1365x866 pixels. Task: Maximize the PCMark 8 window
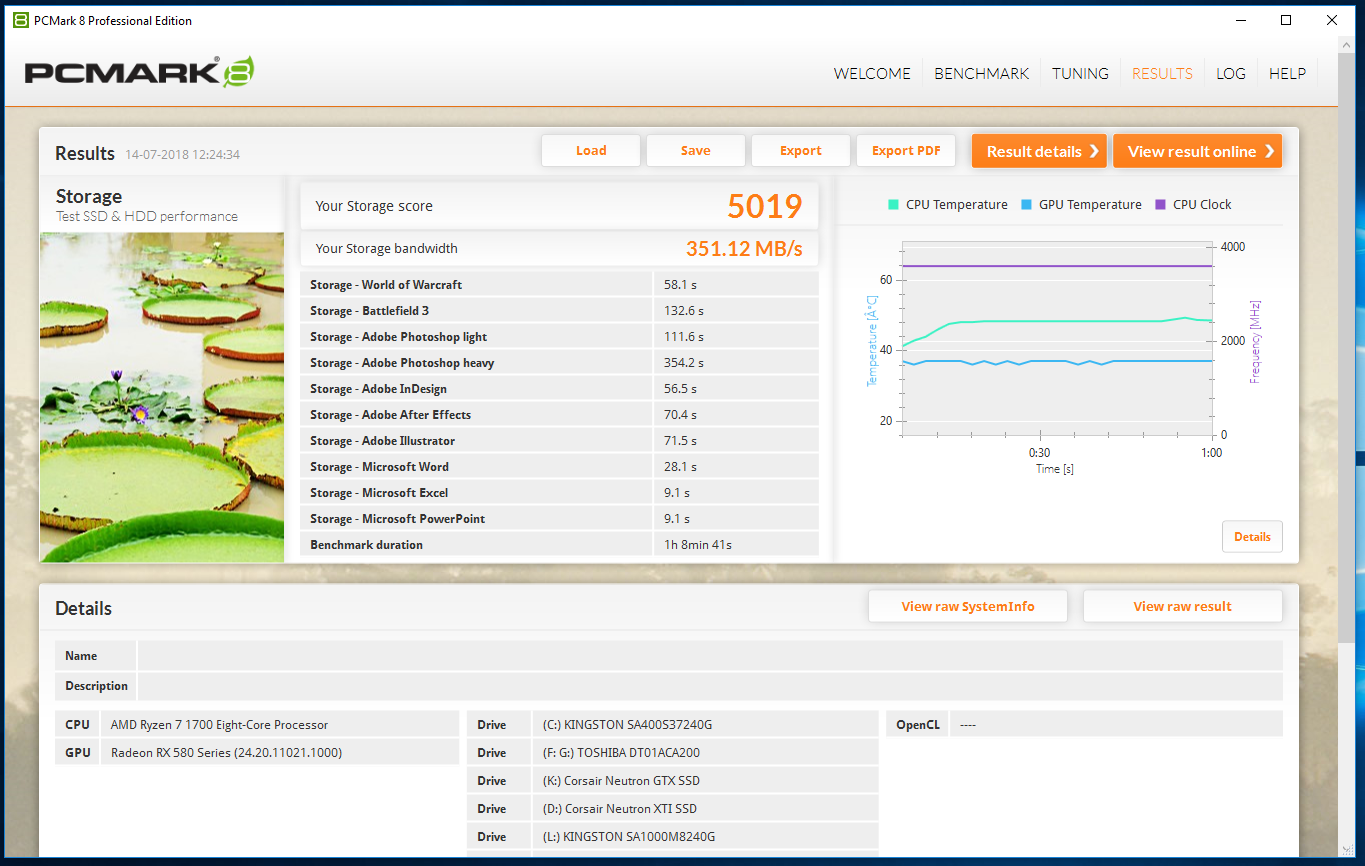click(1287, 20)
